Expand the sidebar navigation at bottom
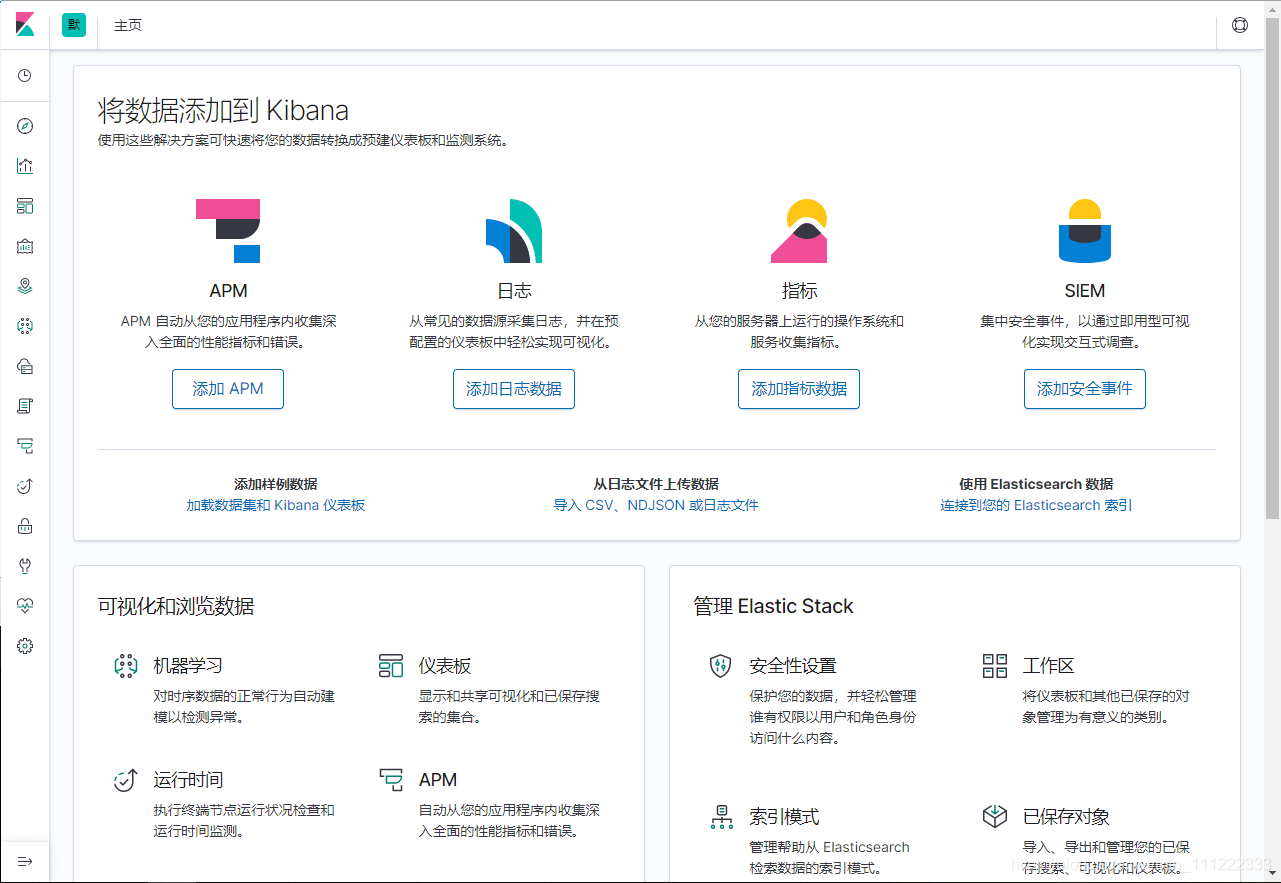 coord(25,861)
